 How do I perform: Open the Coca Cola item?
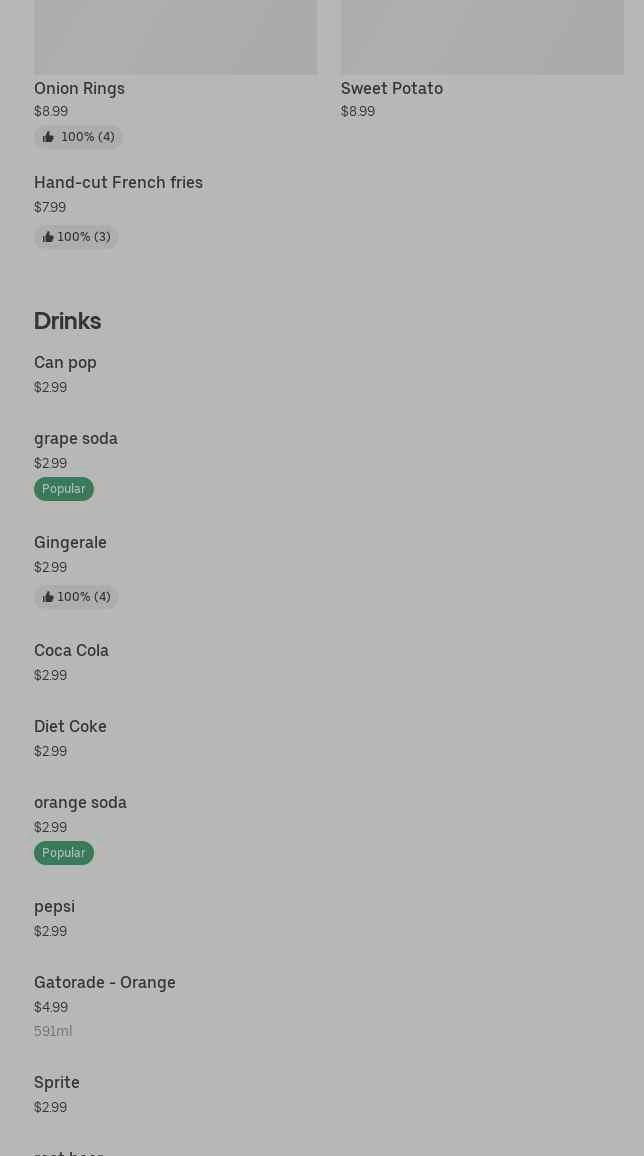coord(71,651)
